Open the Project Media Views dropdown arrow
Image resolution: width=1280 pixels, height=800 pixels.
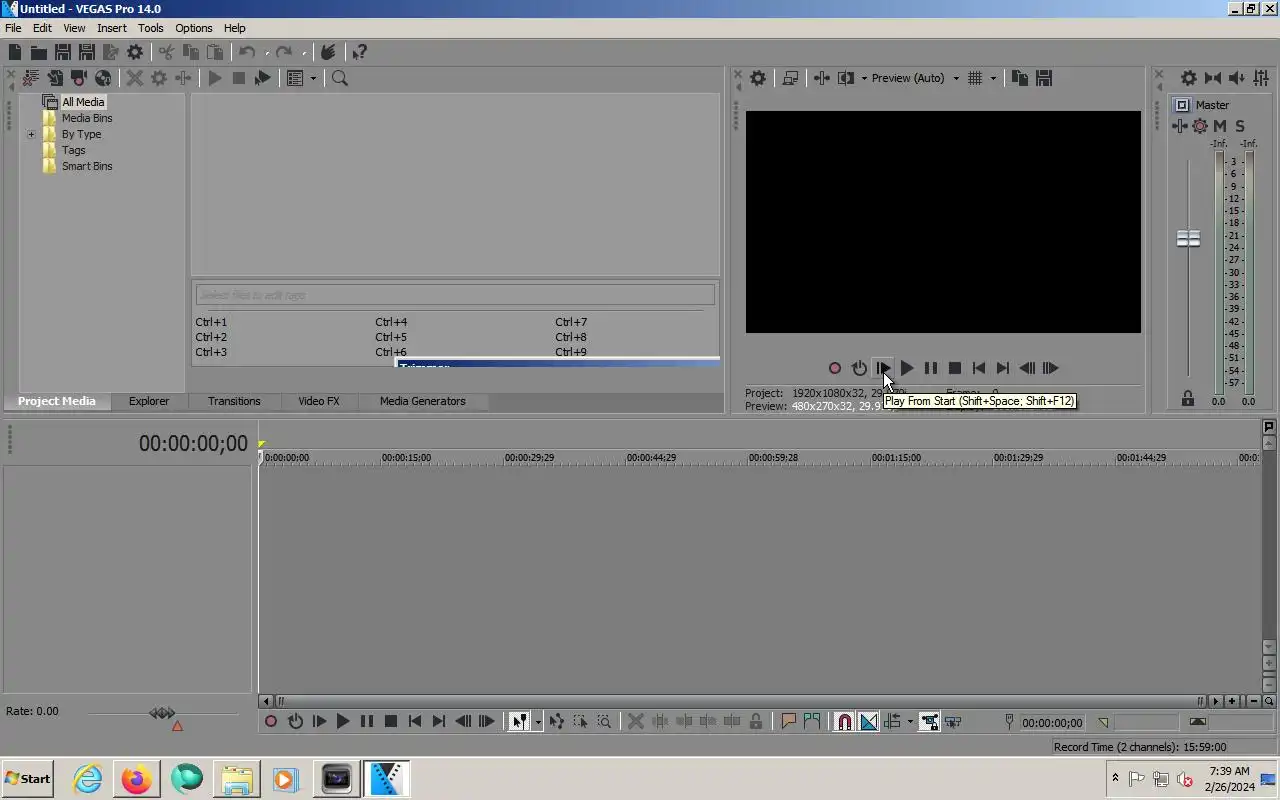click(x=313, y=78)
